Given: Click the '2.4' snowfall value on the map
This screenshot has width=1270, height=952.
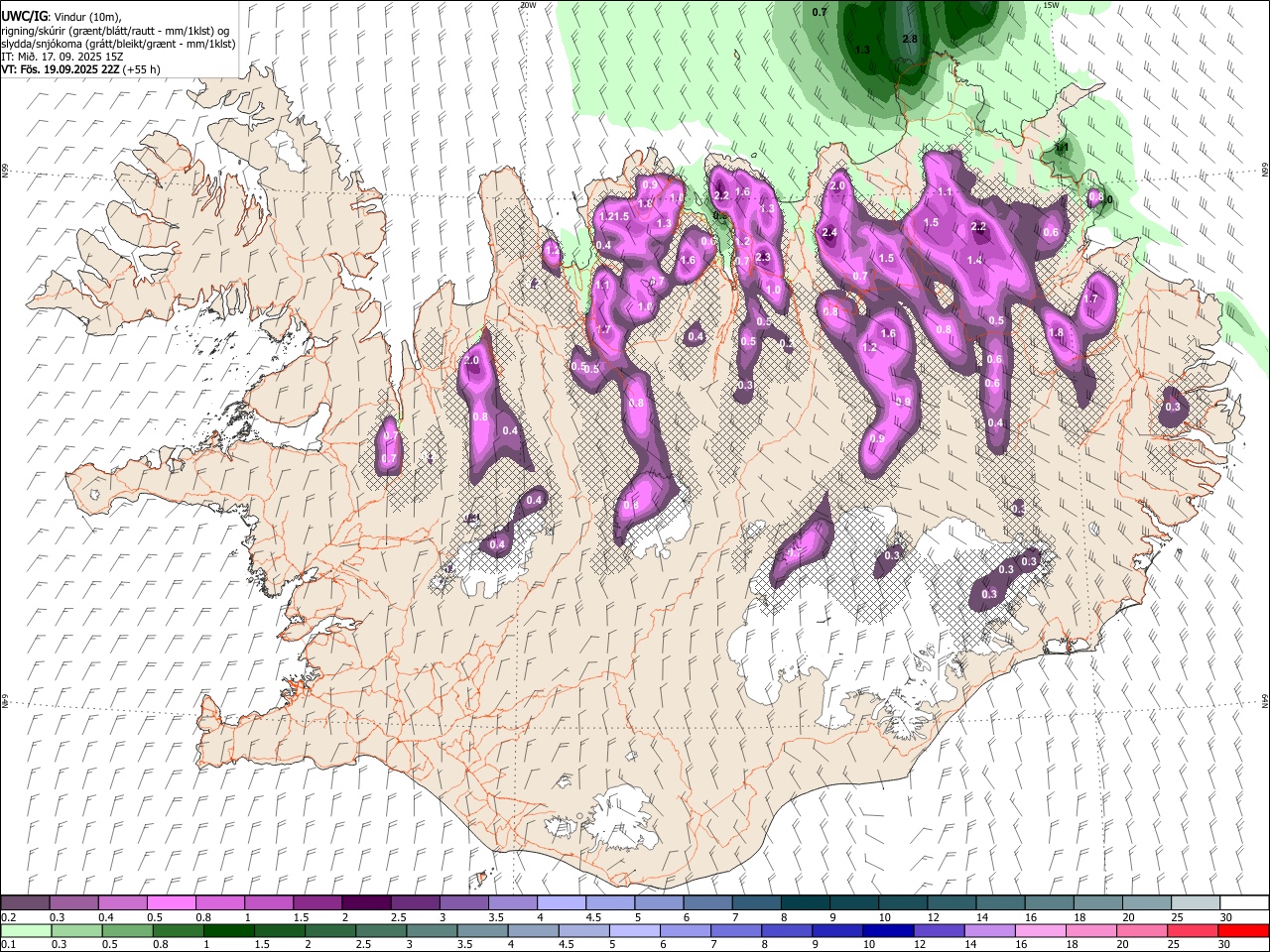Looking at the screenshot, I should point(830,233).
